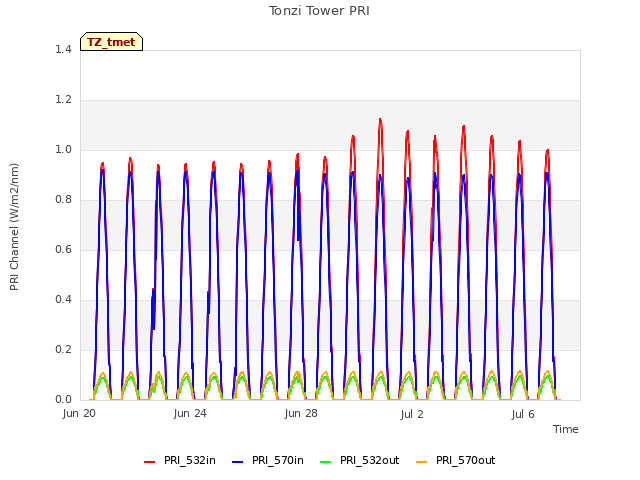Image resolution: width=640 pixels, height=480 pixels.
Task: Click the tallest red PRI_532in peak
Action: click(x=380, y=120)
